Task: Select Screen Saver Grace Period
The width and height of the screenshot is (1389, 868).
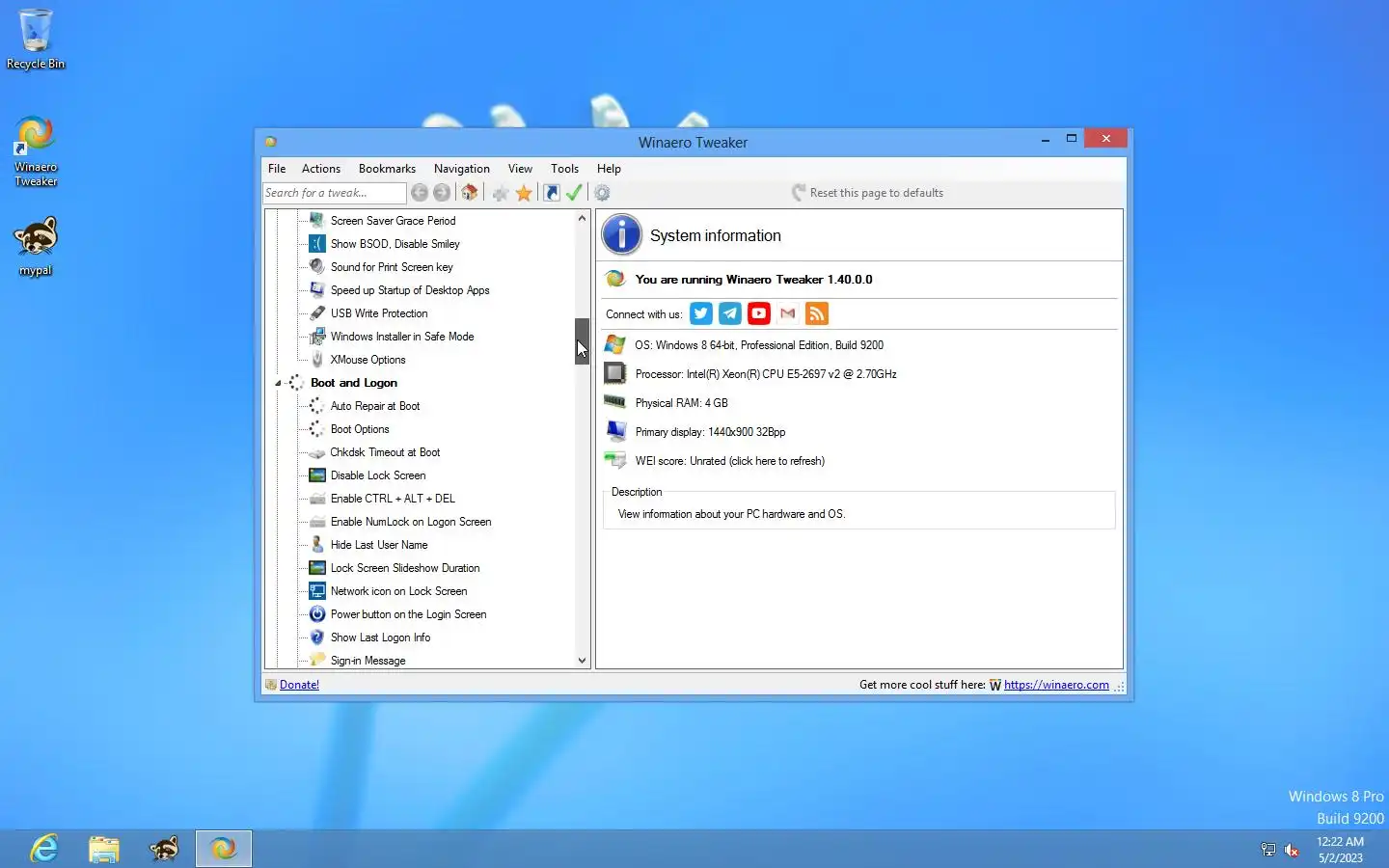Action: coord(393,221)
